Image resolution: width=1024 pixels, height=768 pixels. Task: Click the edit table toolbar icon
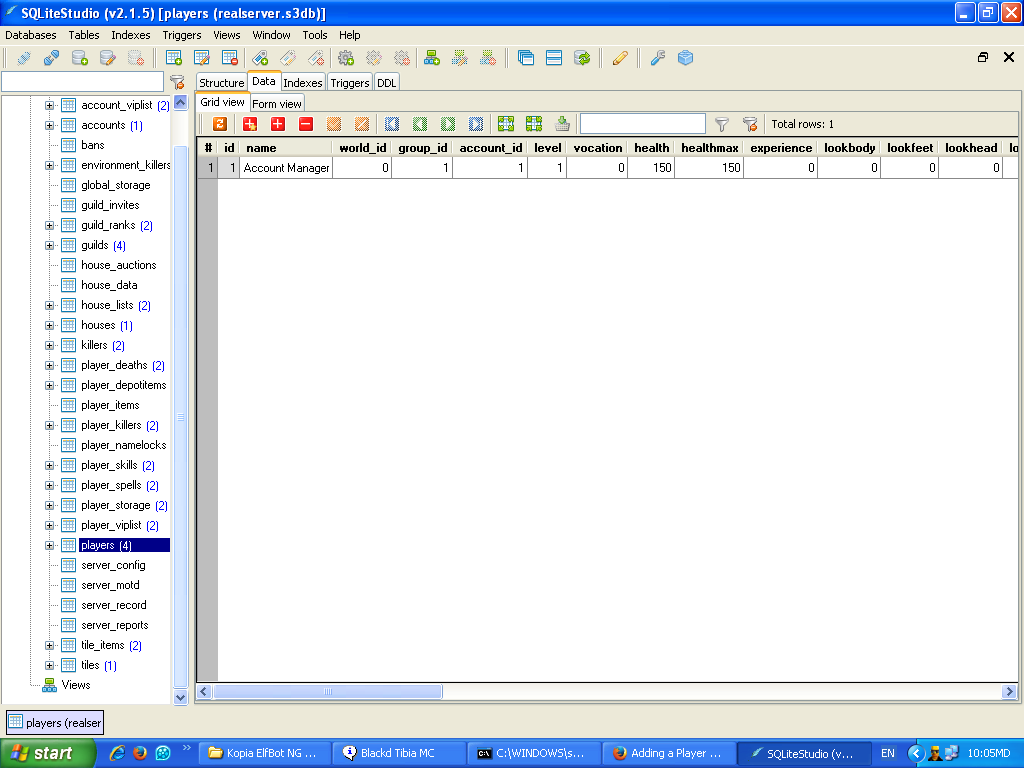pyautogui.click(x=202, y=58)
